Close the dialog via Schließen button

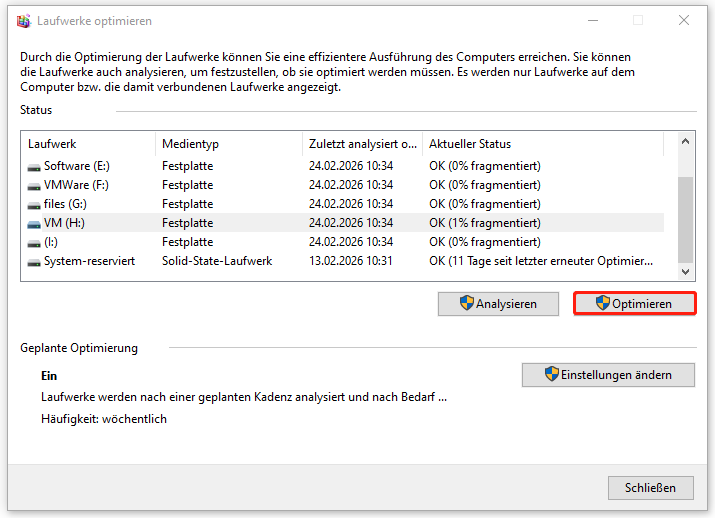pos(651,488)
